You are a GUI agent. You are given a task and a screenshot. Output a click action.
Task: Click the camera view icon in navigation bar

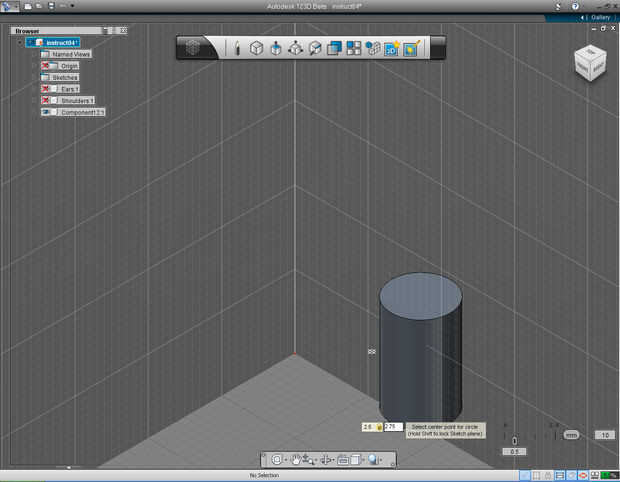343,459
